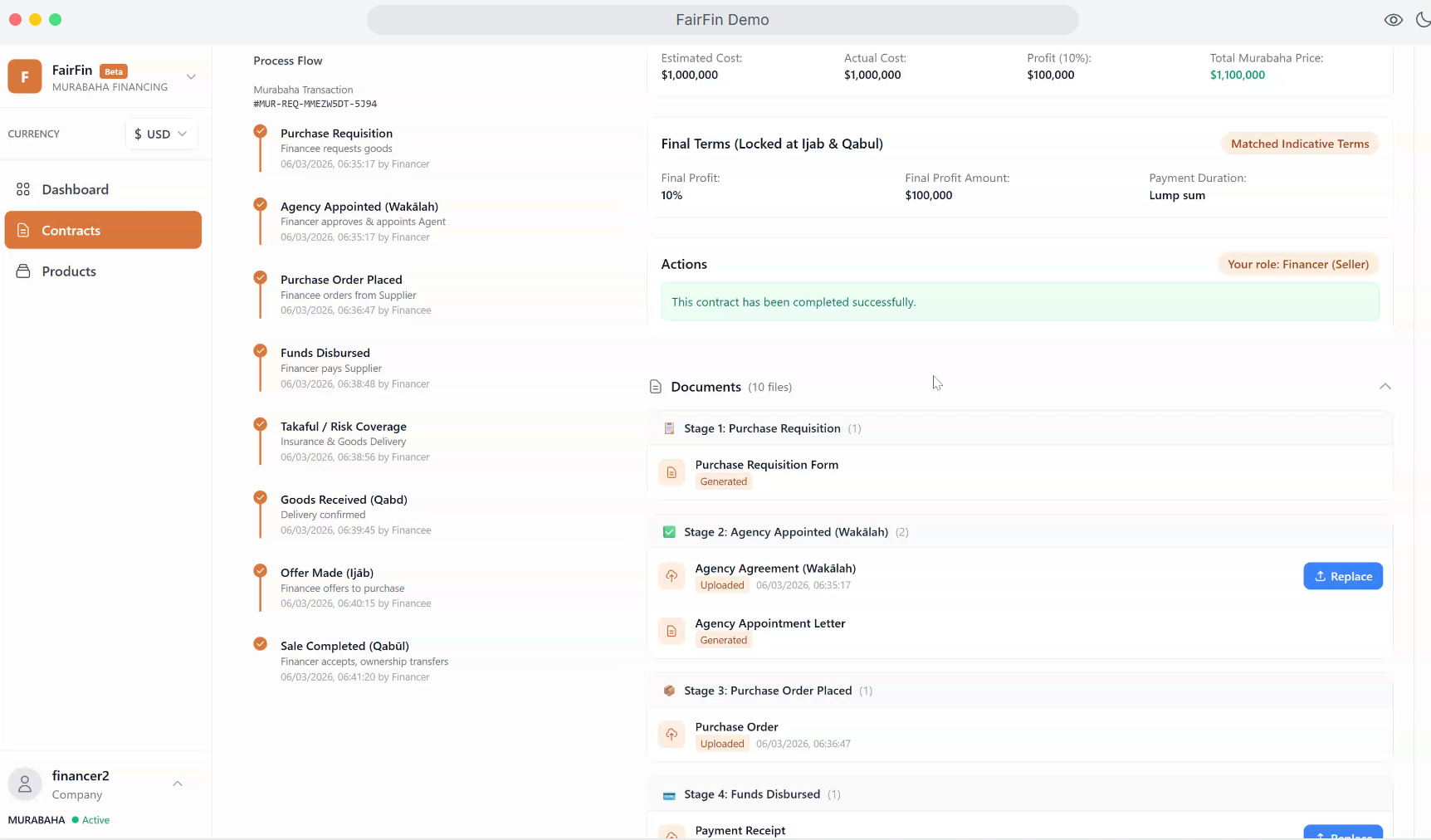Click the Stage 2 green checkbox icon
This screenshot has width=1431, height=840.
[669, 532]
